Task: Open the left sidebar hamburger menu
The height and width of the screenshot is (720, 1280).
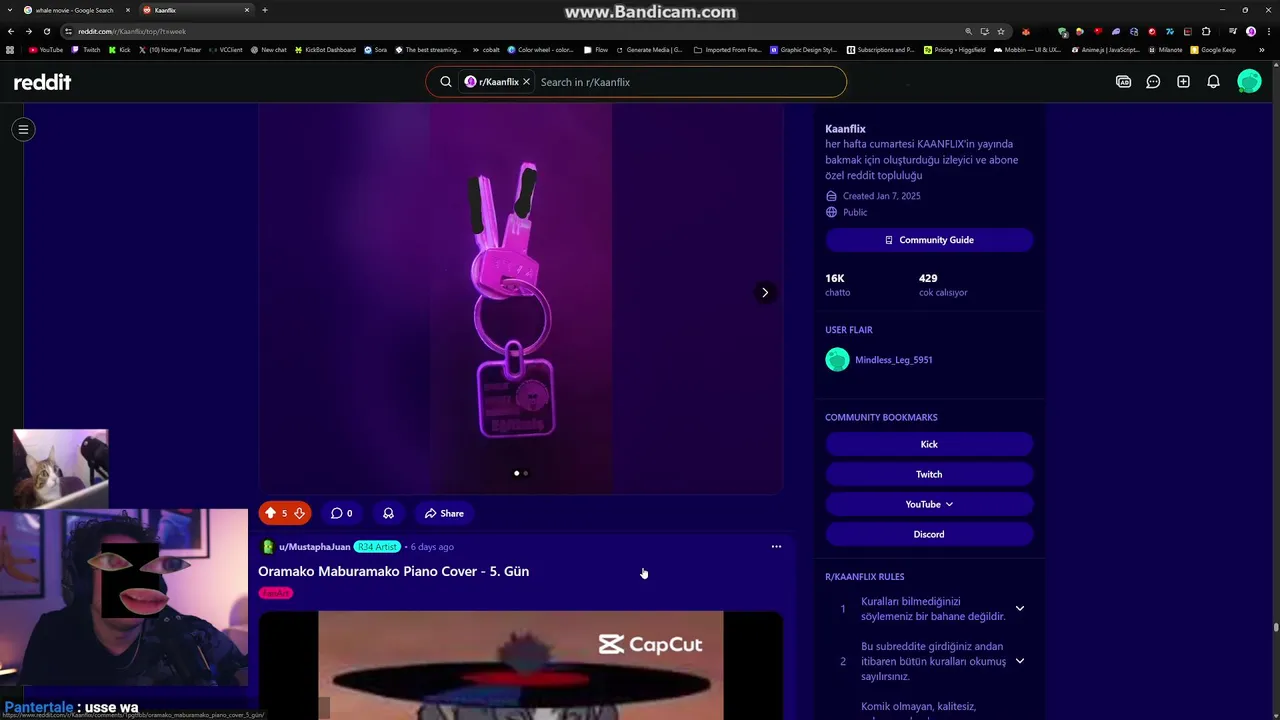Action: coord(23,129)
